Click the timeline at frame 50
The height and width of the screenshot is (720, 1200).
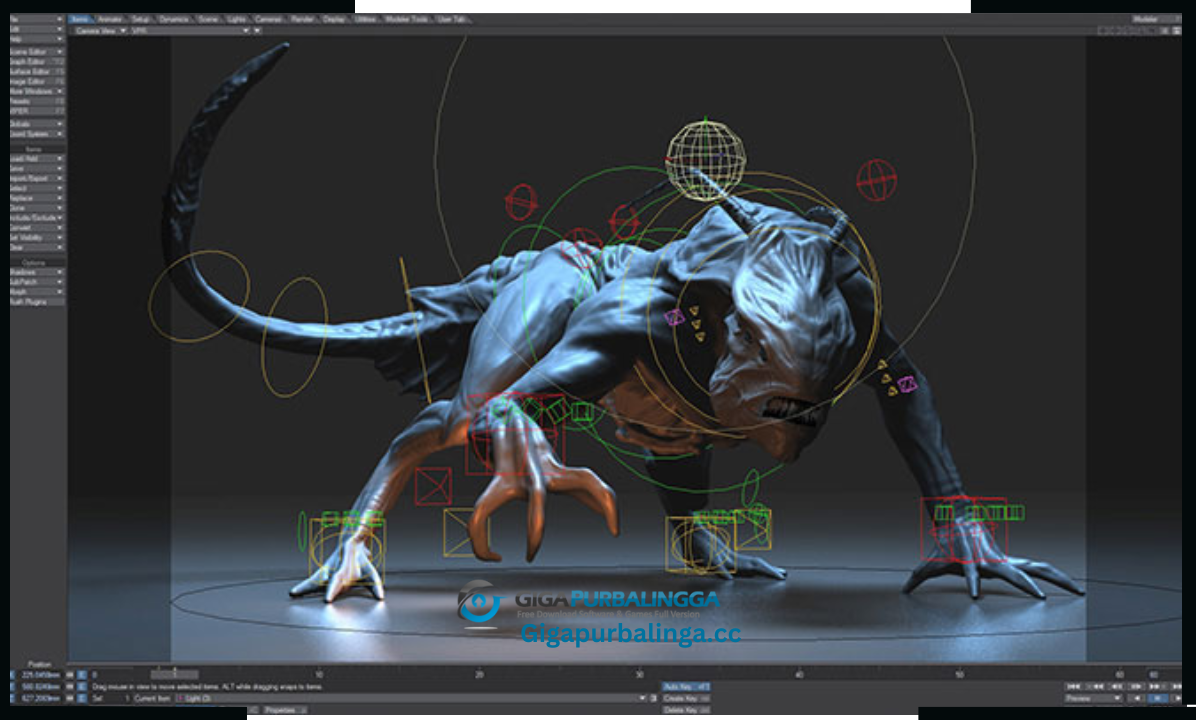tap(958, 675)
